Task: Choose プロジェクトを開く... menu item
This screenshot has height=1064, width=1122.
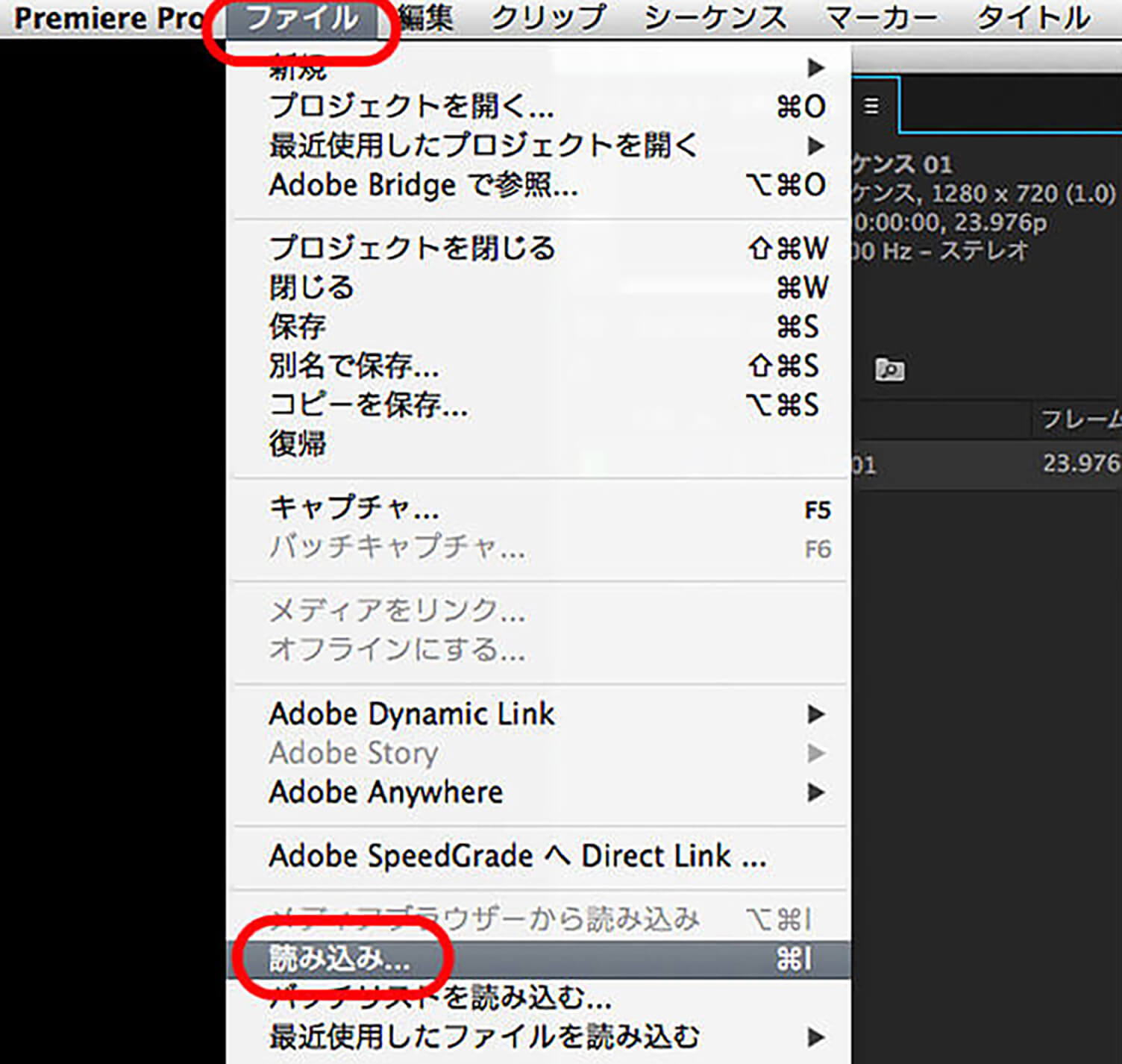Action: click(x=539, y=106)
